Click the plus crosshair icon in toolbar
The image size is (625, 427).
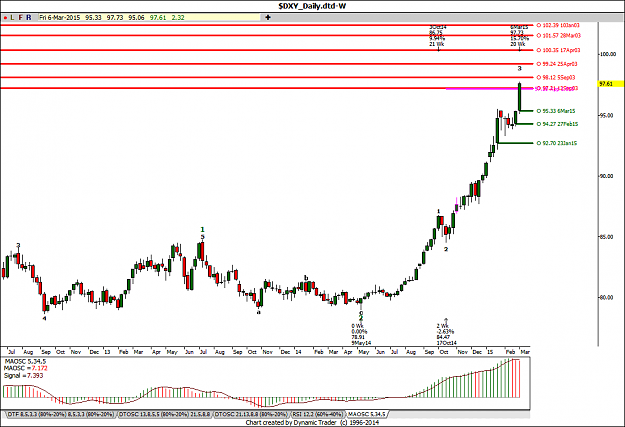pos(268,18)
